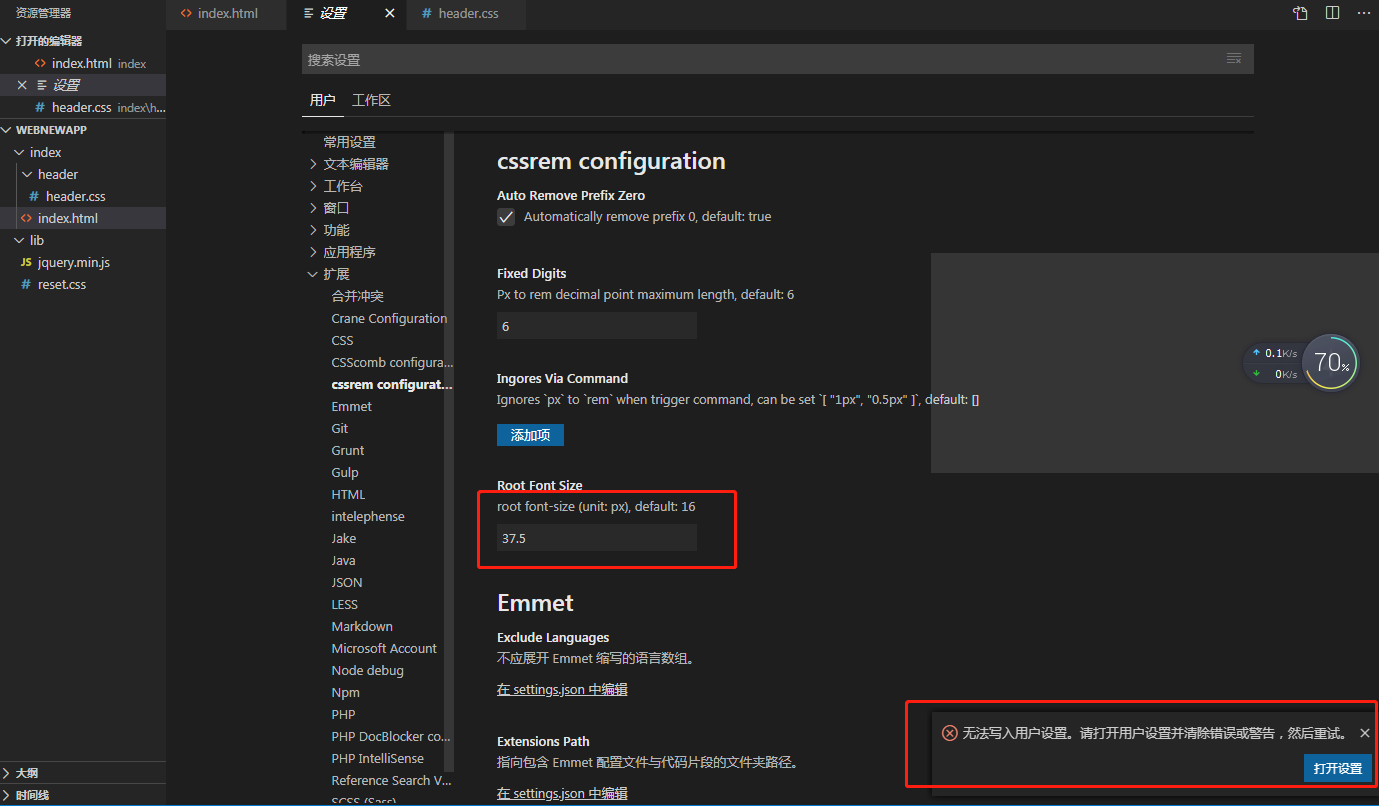Select Node debug settings entry
The height and width of the screenshot is (806, 1379).
(x=367, y=670)
